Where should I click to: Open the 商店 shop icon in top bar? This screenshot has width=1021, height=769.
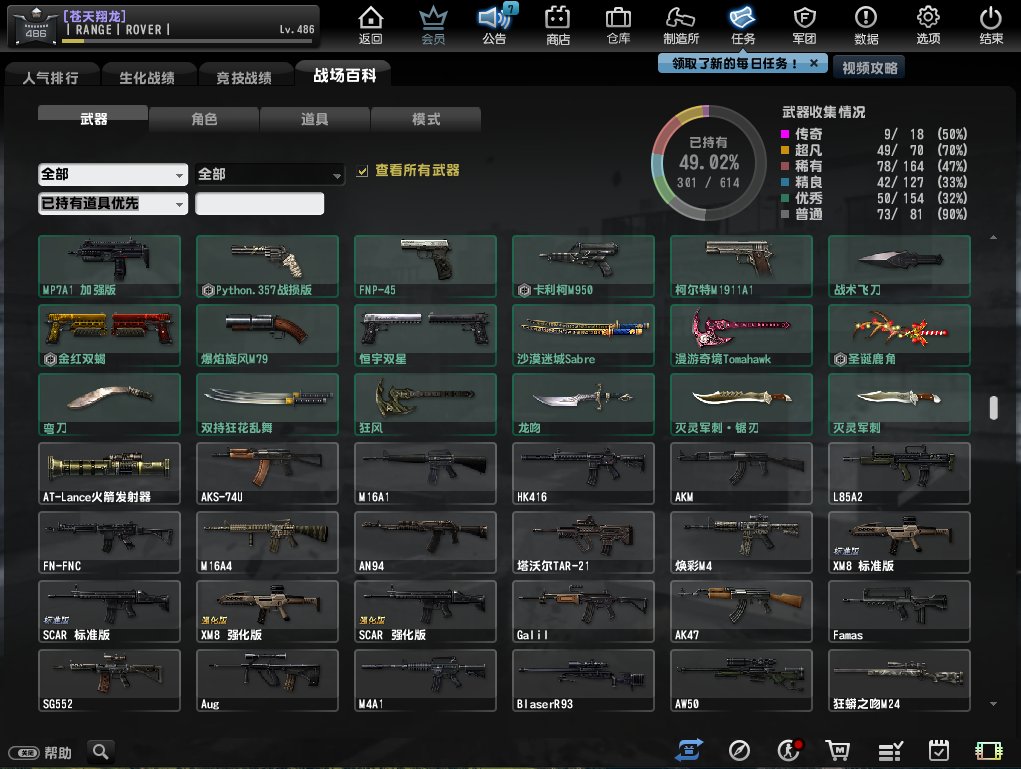558,25
